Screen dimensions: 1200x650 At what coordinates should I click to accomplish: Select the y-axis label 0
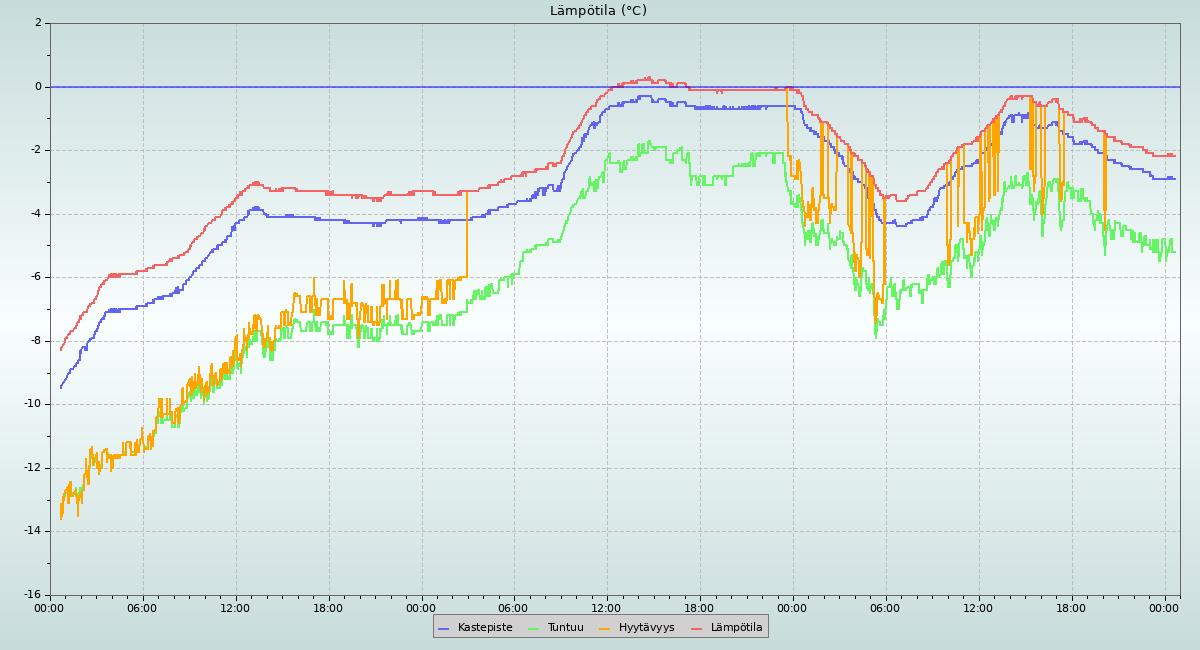[x=38, y=87]
